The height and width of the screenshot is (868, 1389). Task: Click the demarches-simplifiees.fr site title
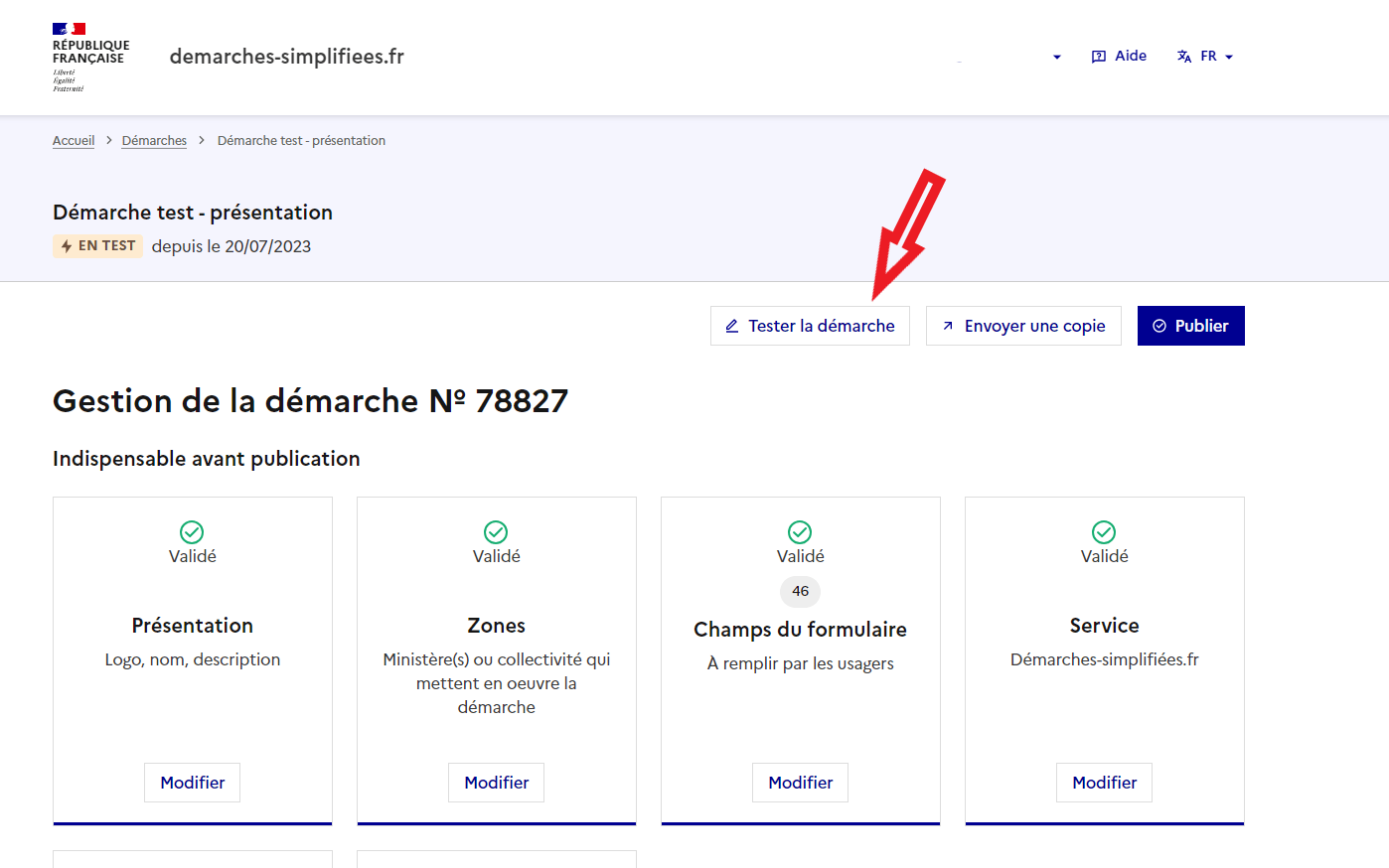[286, 57]
